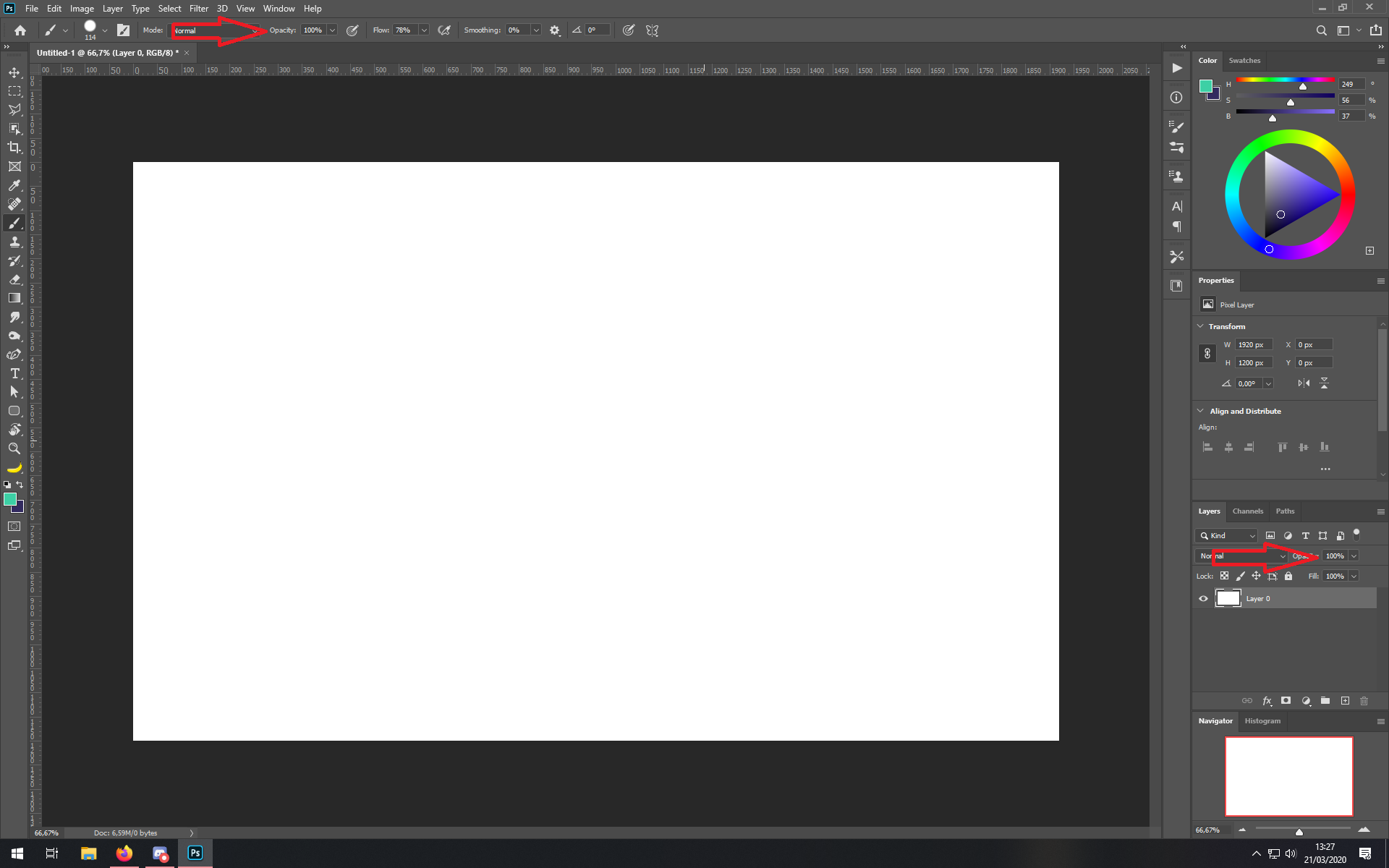This screenshot has width=1389, height=868.
Task: Click the Clone Stamp tool
Action: (x=14, y=242)
